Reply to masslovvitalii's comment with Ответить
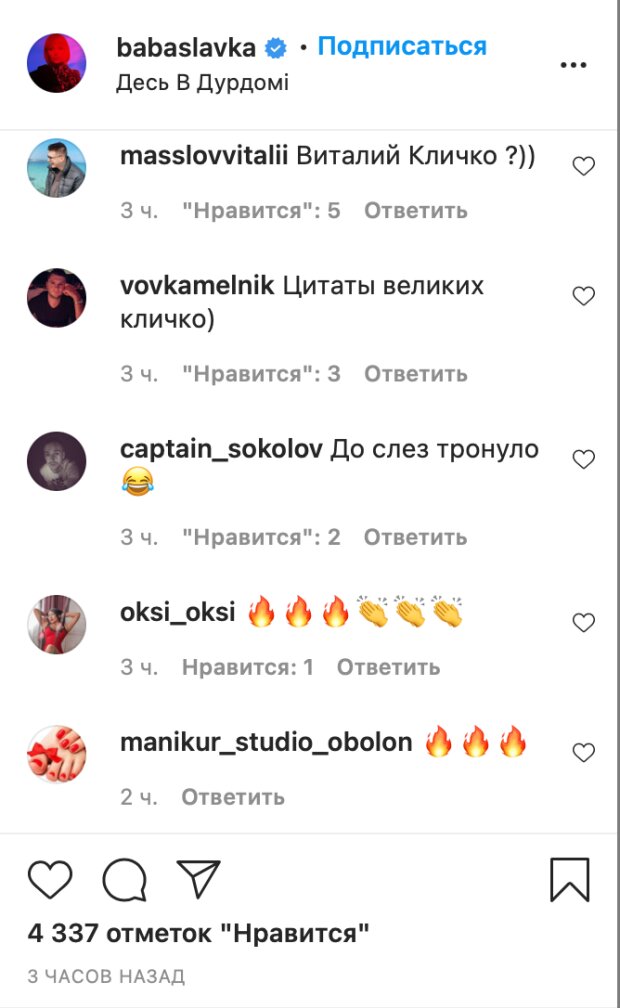The image size is (620, 1008). pos(415,211)
